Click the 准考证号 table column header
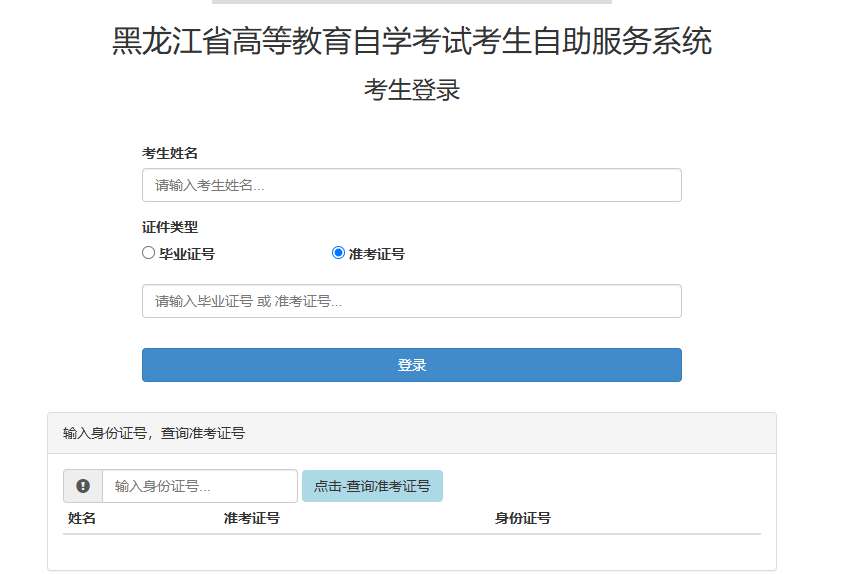This screenshot has height=574, width=854. pyautogui.click(x=252, y=518)
